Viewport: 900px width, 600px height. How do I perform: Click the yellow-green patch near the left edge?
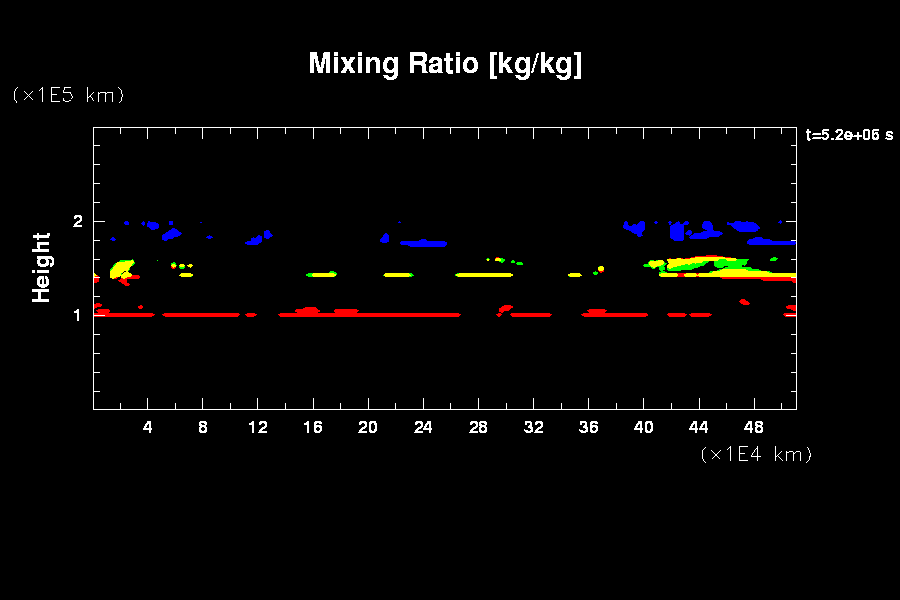(122, 269)
